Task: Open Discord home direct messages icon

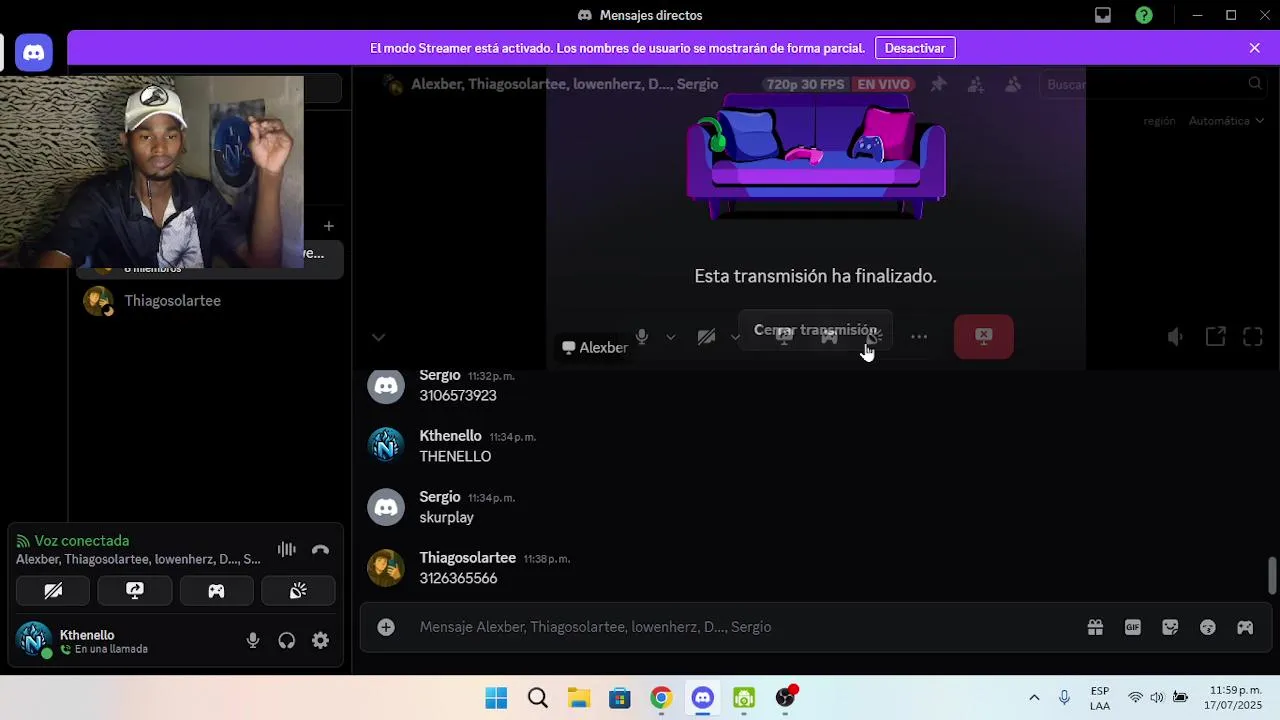Action: (34, 52)
